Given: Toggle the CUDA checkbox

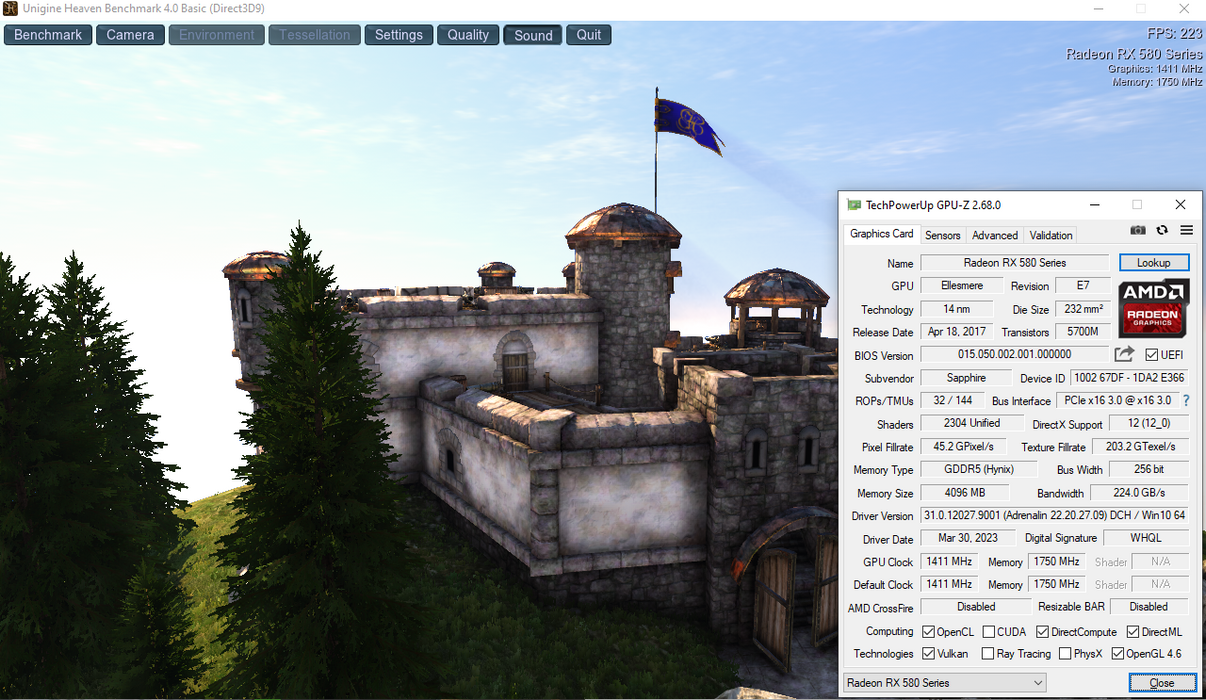Looking at the screenshot, I should tap(989, 632).
